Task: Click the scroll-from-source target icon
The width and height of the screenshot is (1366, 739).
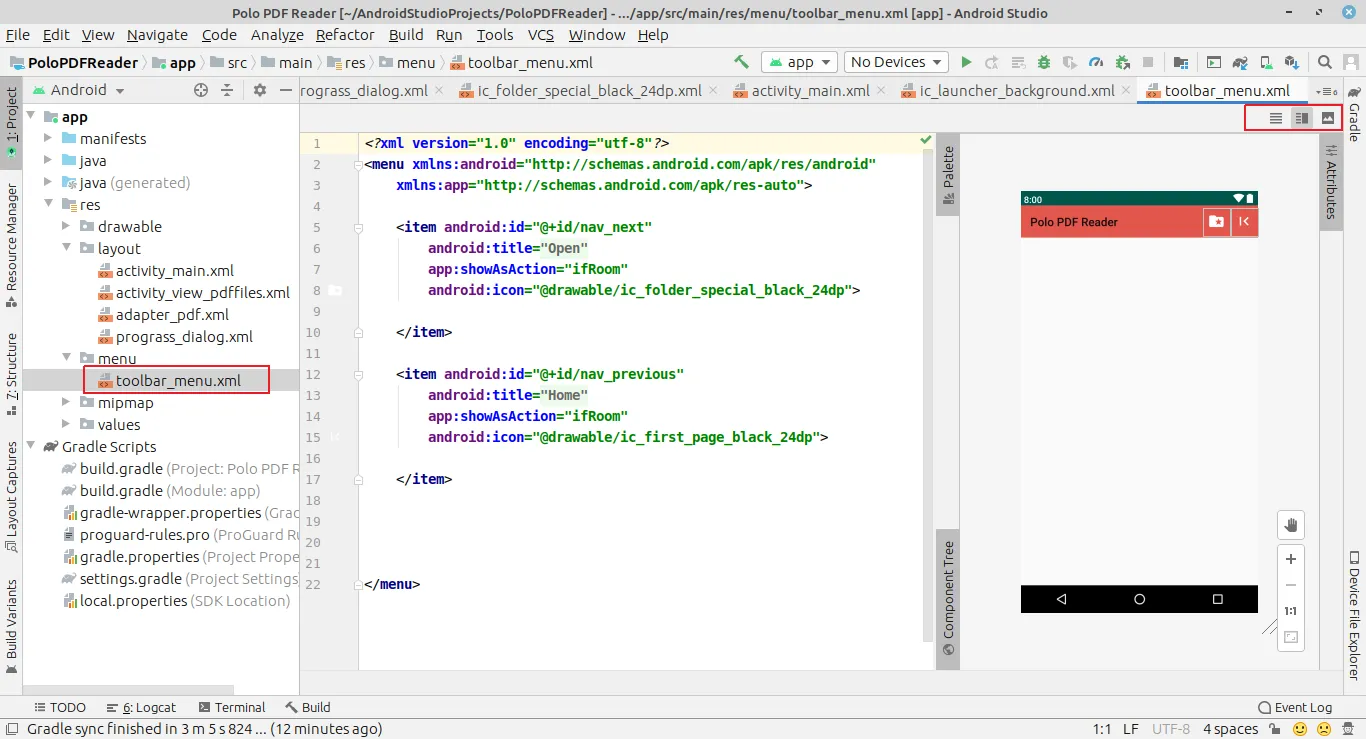Action: [201, 90]
